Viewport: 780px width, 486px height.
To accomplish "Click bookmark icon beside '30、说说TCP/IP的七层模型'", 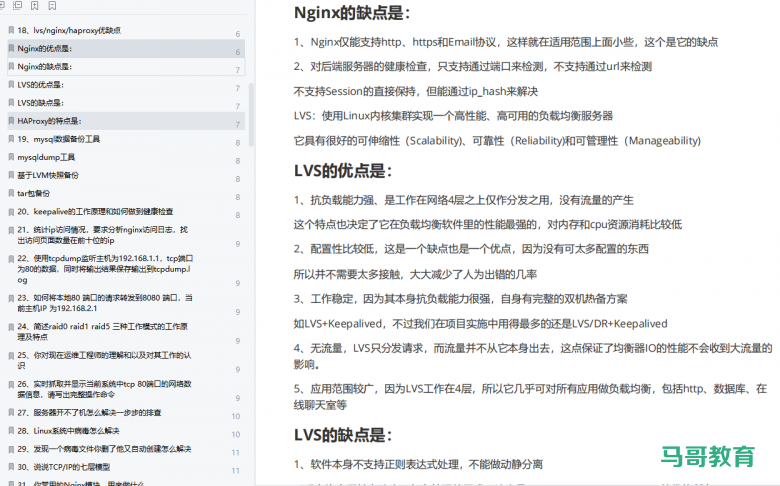I will coord(9,466).
